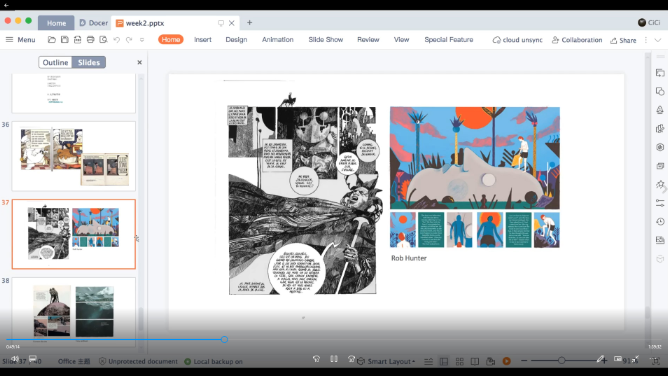Open the sidebar image picture icon
The width and height of the screenshot is (668, 376).
(x=660, y=240)
